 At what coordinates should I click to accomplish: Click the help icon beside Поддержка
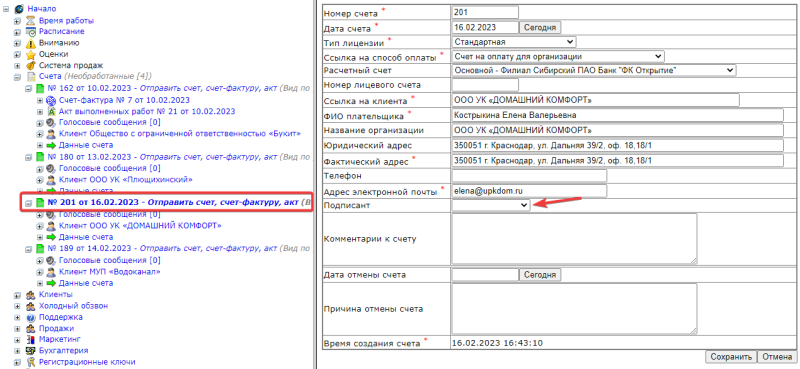[31, 317]
